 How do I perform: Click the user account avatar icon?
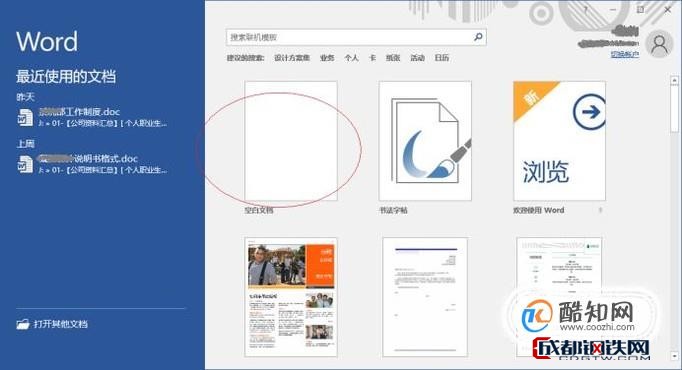659,44
